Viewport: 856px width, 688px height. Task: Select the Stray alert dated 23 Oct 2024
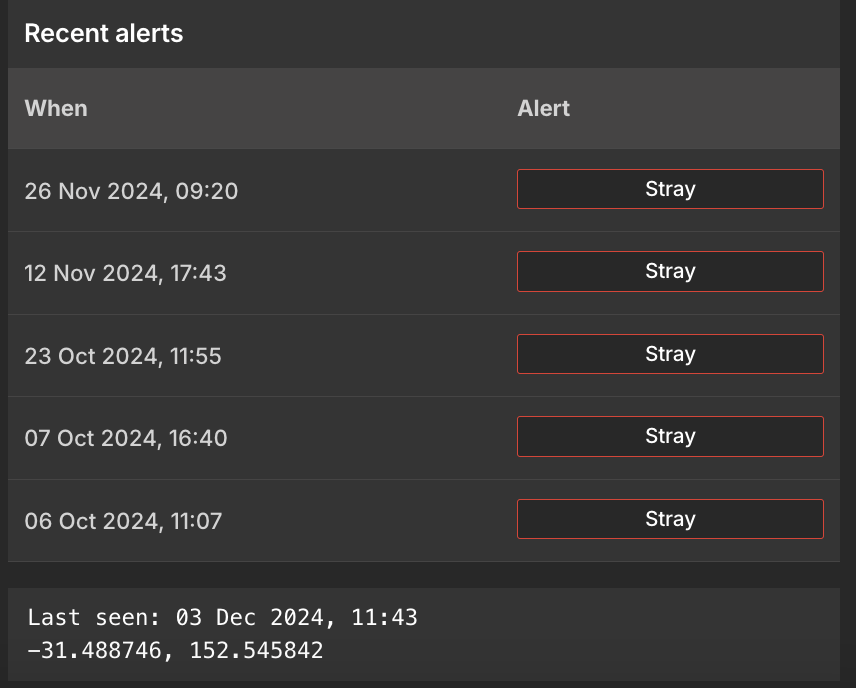click(x=670, y=354)
